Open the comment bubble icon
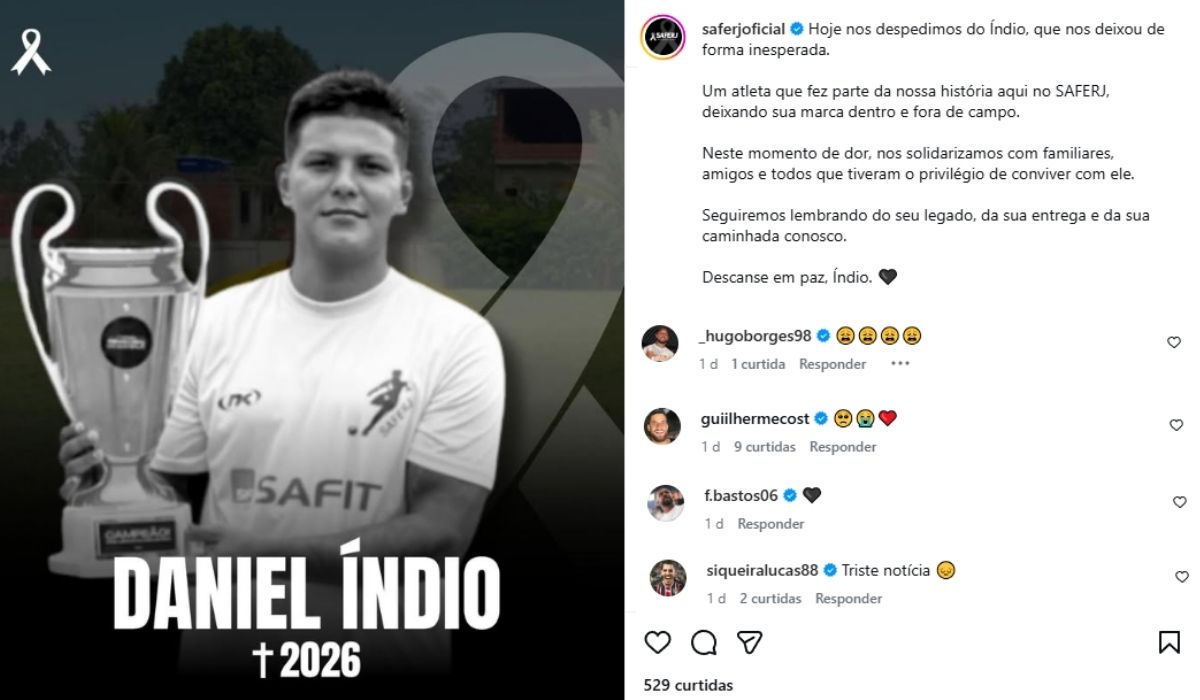This screenshot has width=1200, height=700. point(704,641)
